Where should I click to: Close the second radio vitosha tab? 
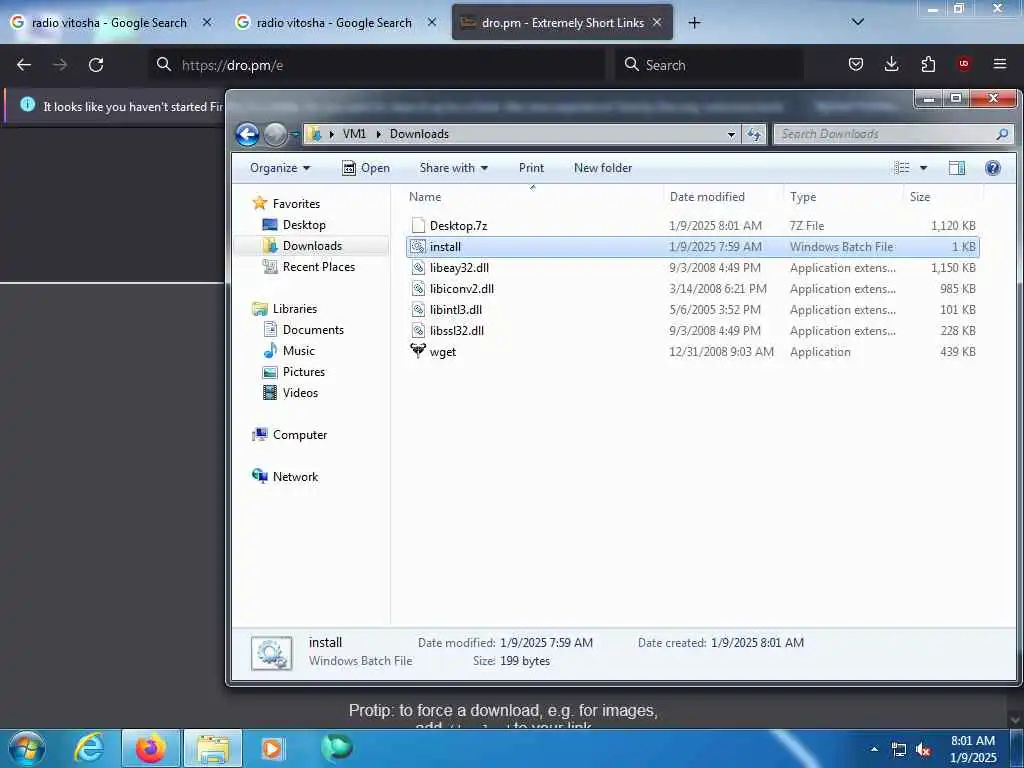(432, 22)
